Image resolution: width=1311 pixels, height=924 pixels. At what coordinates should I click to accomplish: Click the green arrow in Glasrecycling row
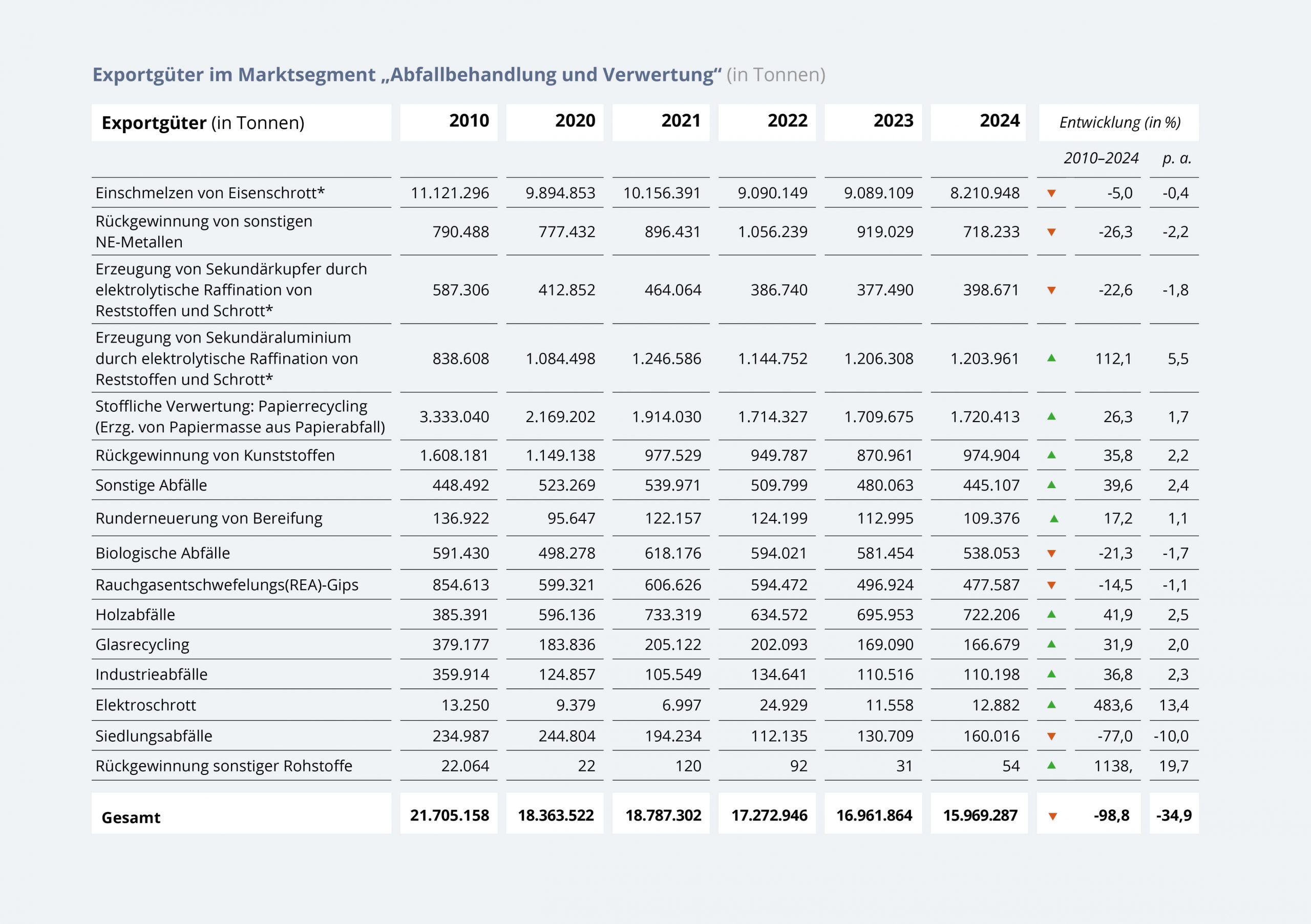pyautogui.click(x=1051, y=644)
